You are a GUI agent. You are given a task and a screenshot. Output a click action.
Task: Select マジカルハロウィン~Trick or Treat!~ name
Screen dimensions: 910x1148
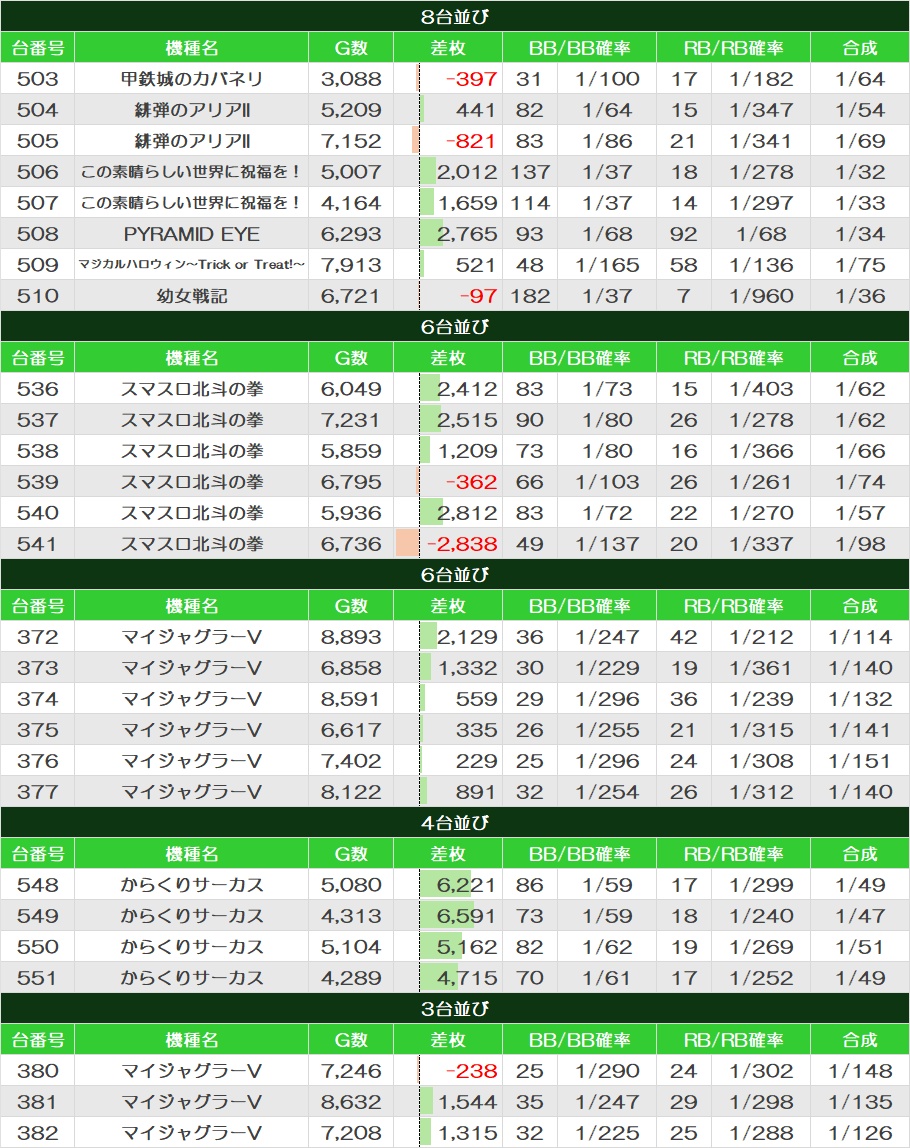click(192, 264)
